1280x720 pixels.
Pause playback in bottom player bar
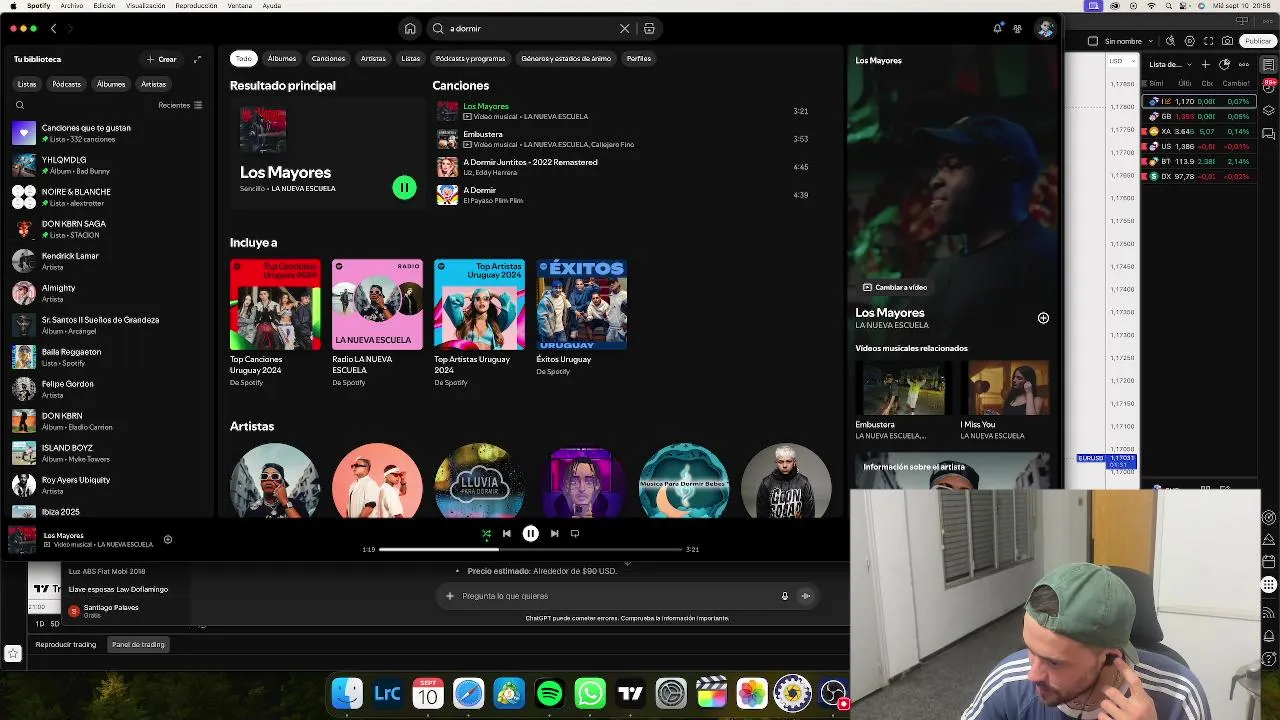[x=531, y=534]
